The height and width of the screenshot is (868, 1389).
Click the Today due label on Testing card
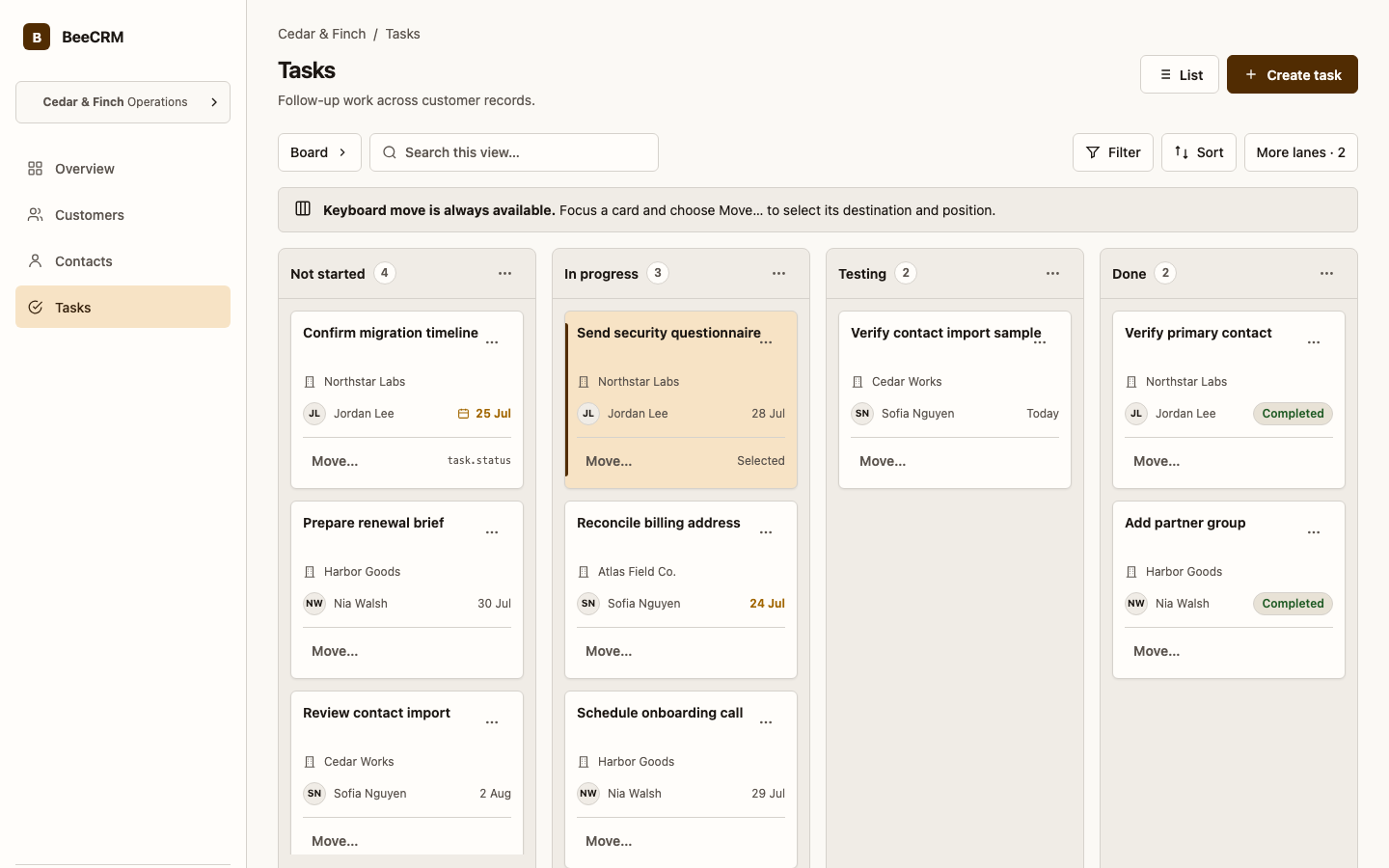(1043, 414)
